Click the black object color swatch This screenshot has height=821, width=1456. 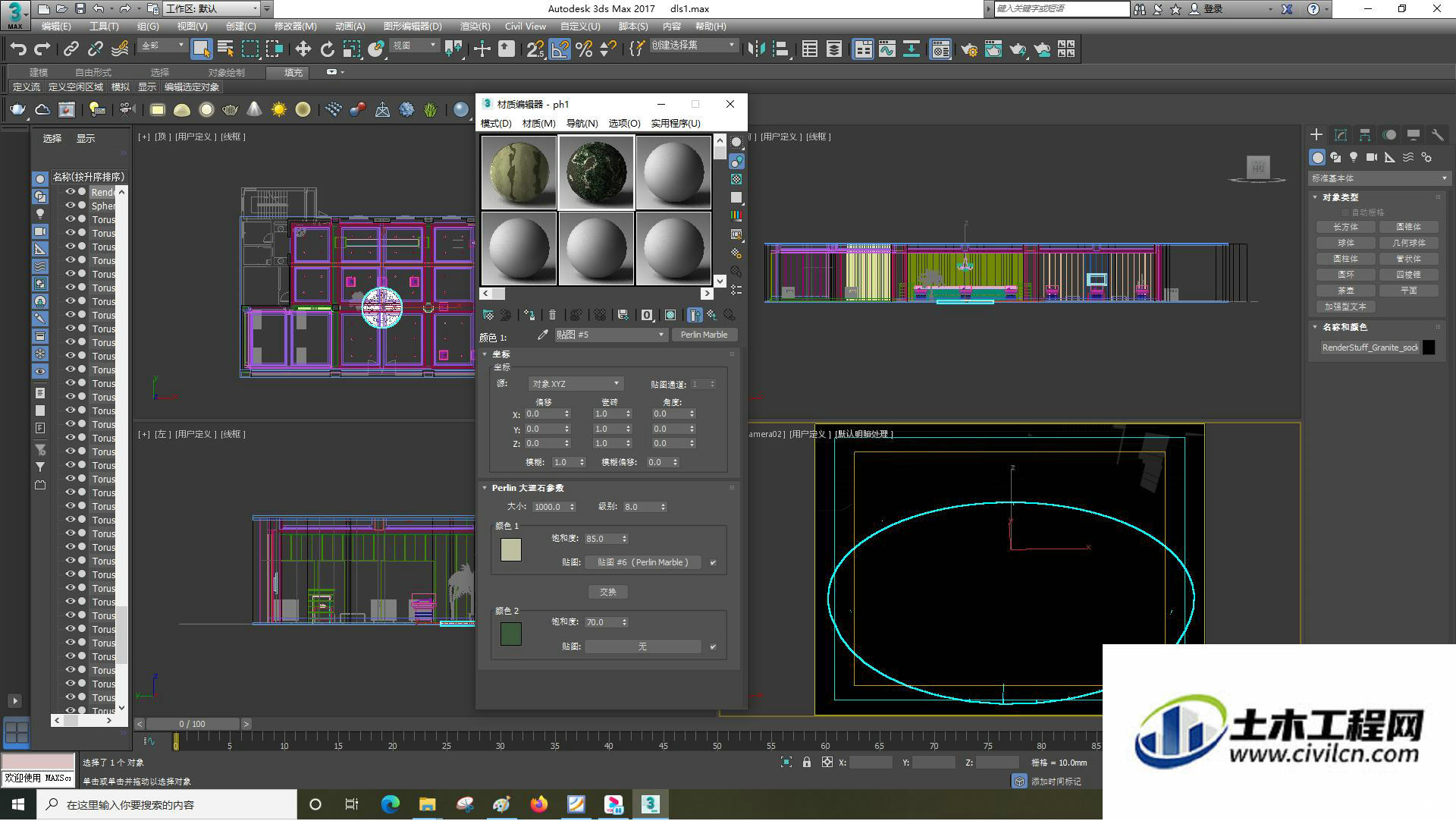click(x=1429, y=348)
